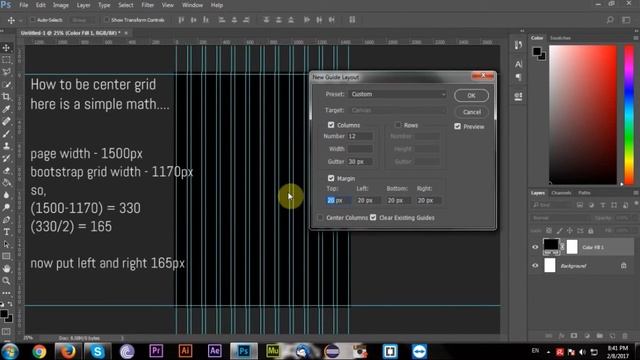Switch to the Channels tab

pyautogui.click(x=561, y=193)
